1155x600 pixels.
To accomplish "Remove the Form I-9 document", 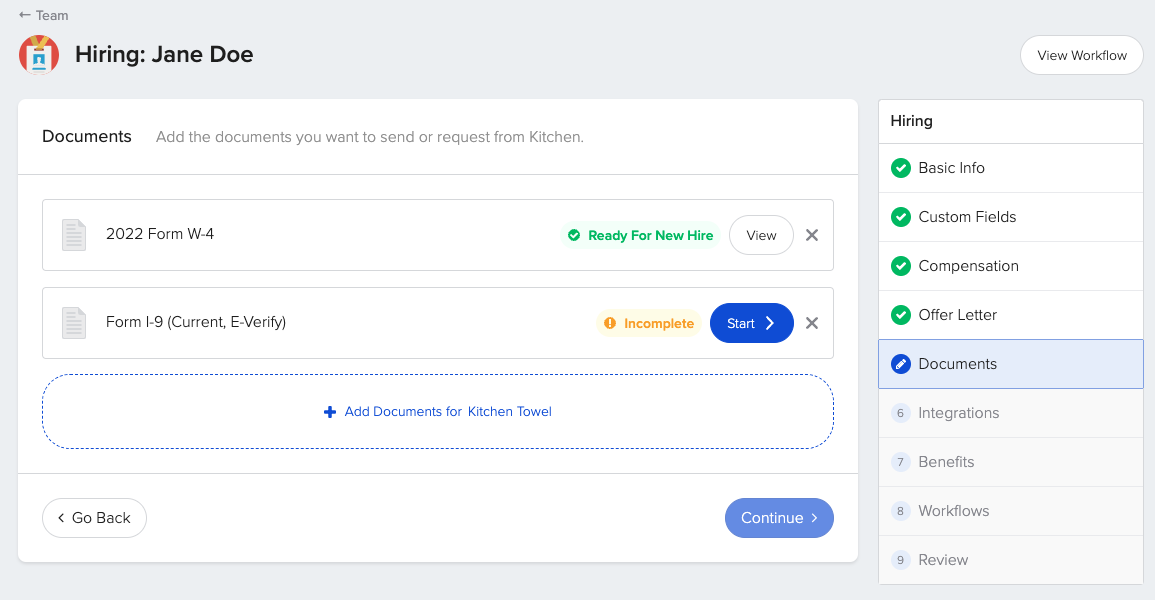I will pos(812,323).
